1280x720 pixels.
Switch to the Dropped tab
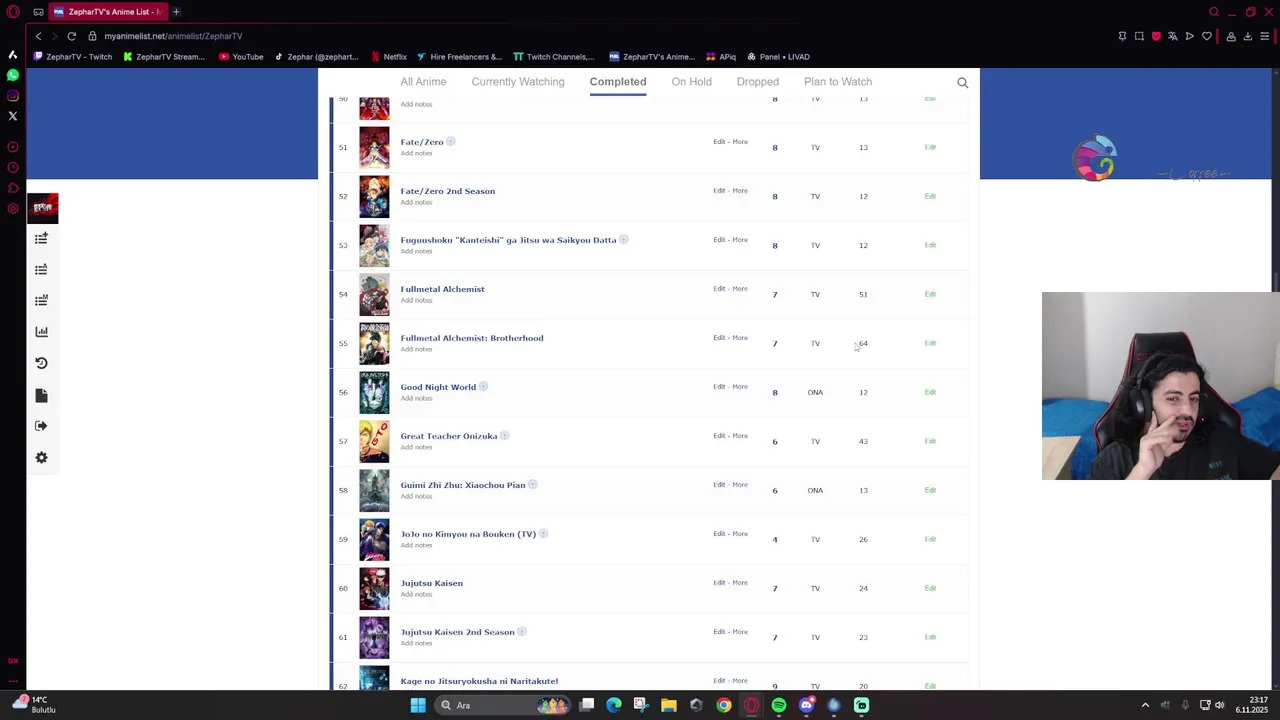[x=758, y=82]
